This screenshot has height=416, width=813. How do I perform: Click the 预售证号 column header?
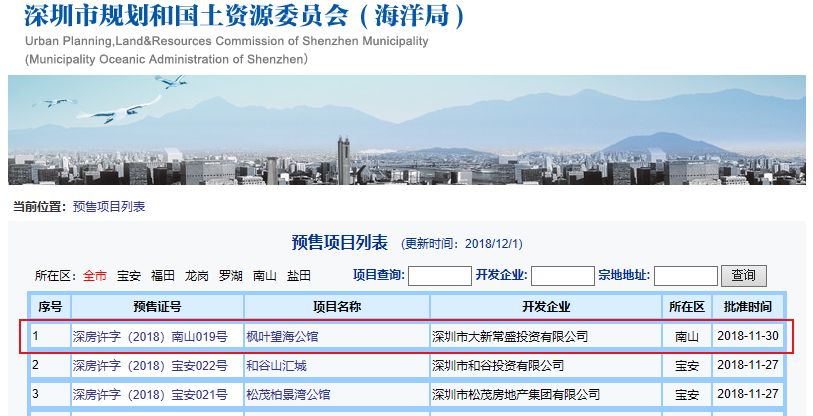click(x=158, y=307)
